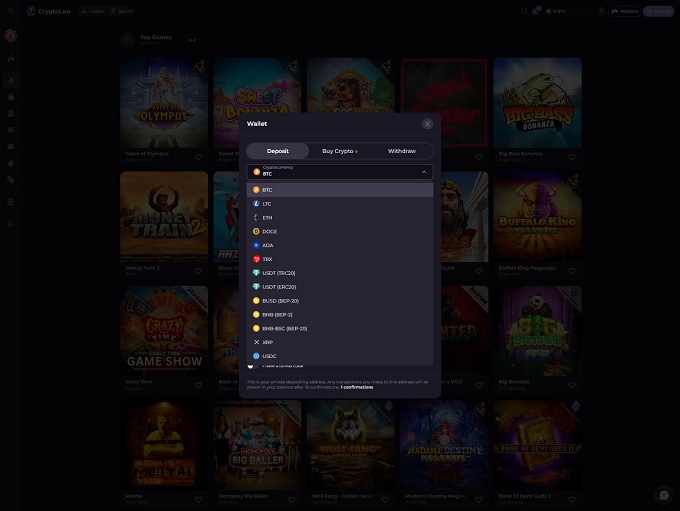The image size is (680, 511).
Task: Switch to the Deposit tab
Action: pos(278,151)
